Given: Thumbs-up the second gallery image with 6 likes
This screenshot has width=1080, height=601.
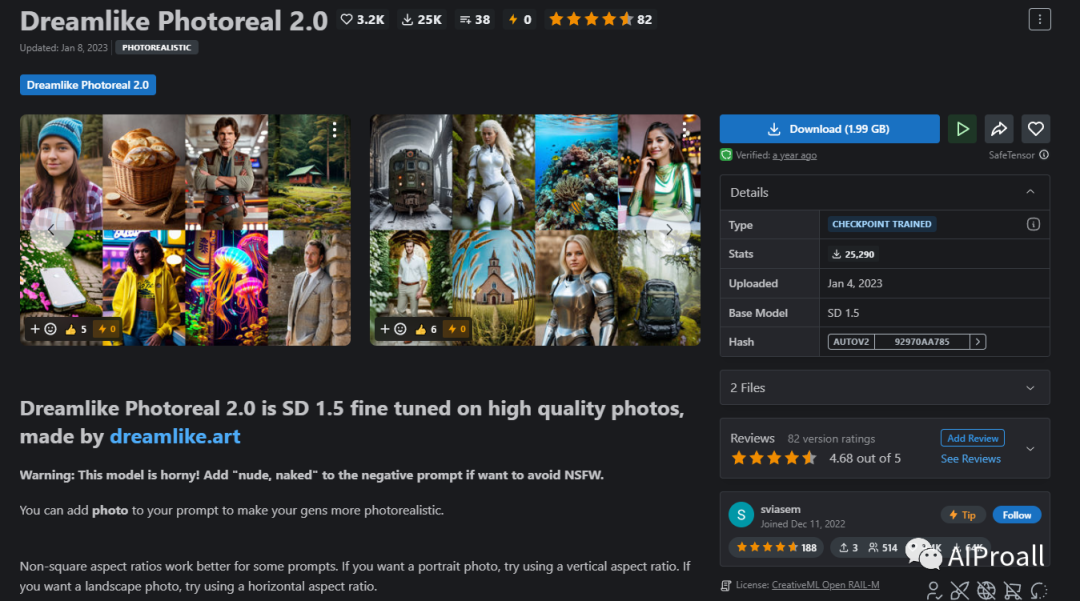Looking at the screenshot, I should pyautogui.click(x=426, y=329).
